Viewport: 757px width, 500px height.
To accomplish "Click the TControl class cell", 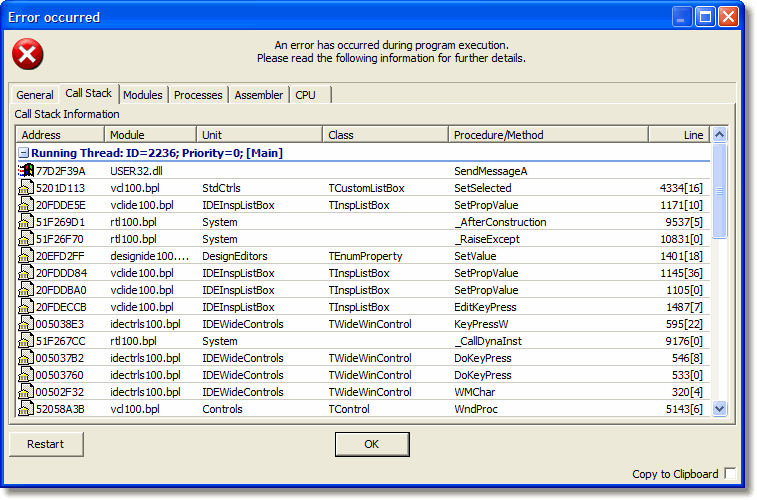I will (x=349, y=409).
